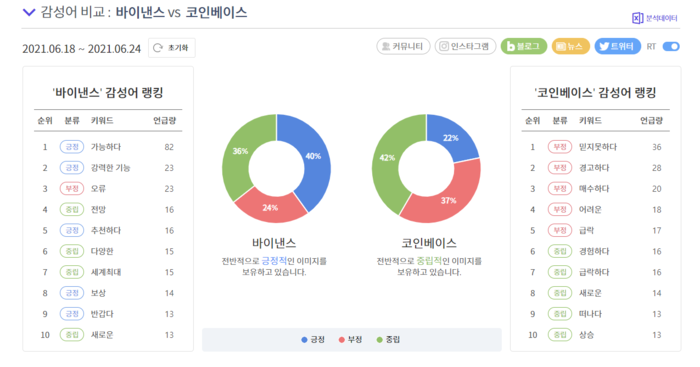Switch off the RT toggle

[x=671, y=46]
